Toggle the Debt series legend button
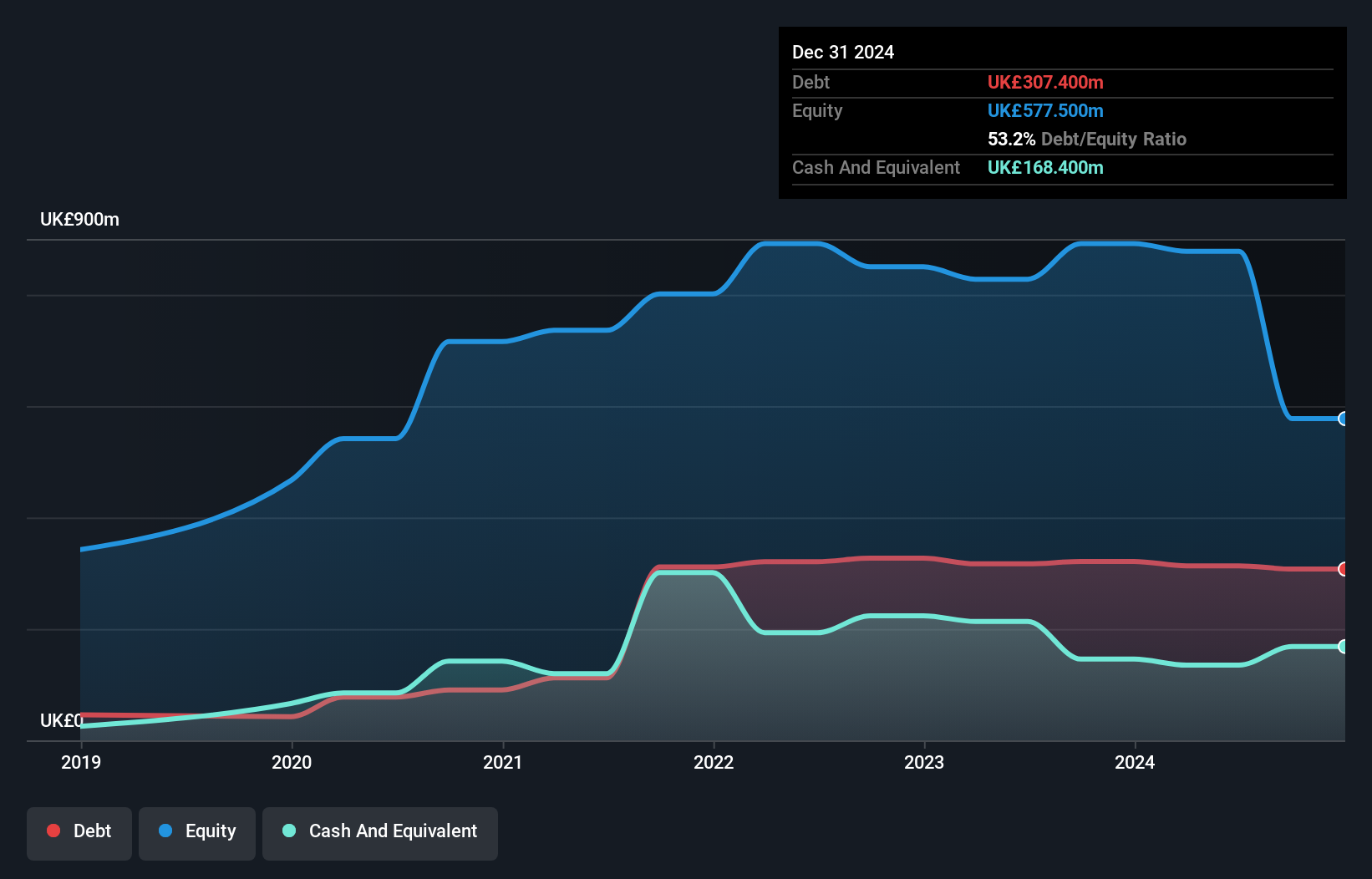The width and height of the screenshot is (1372, 879). tap(79, 833)
